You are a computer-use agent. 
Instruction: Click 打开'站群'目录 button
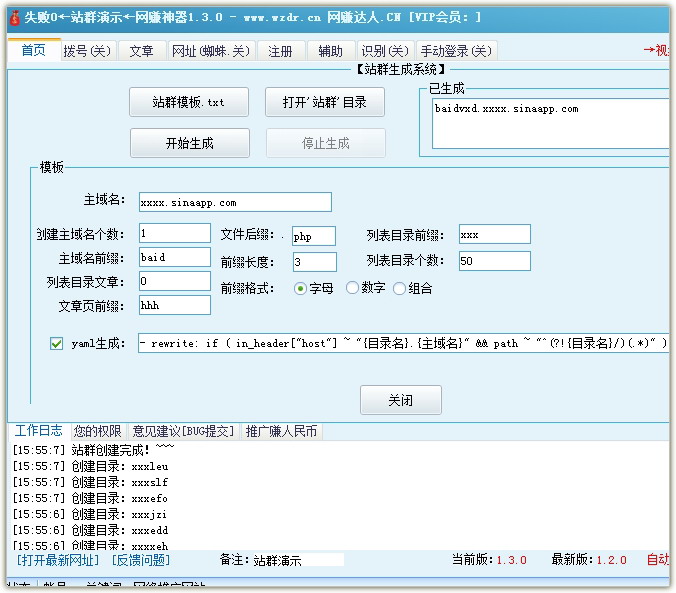coord(325,102)
